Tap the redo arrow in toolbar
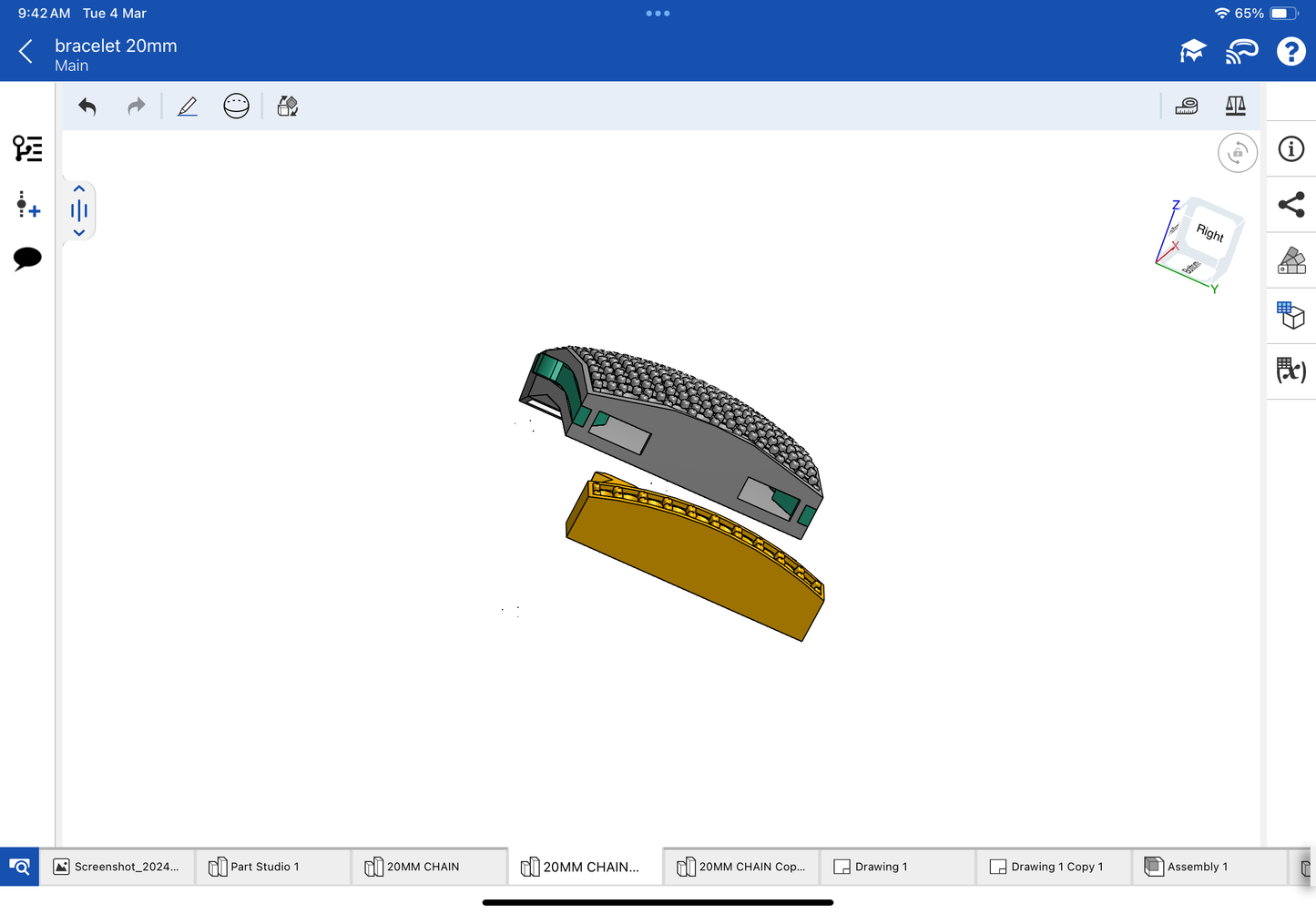This screenshot has height=914, width=1316. click(x=136, y=107)
